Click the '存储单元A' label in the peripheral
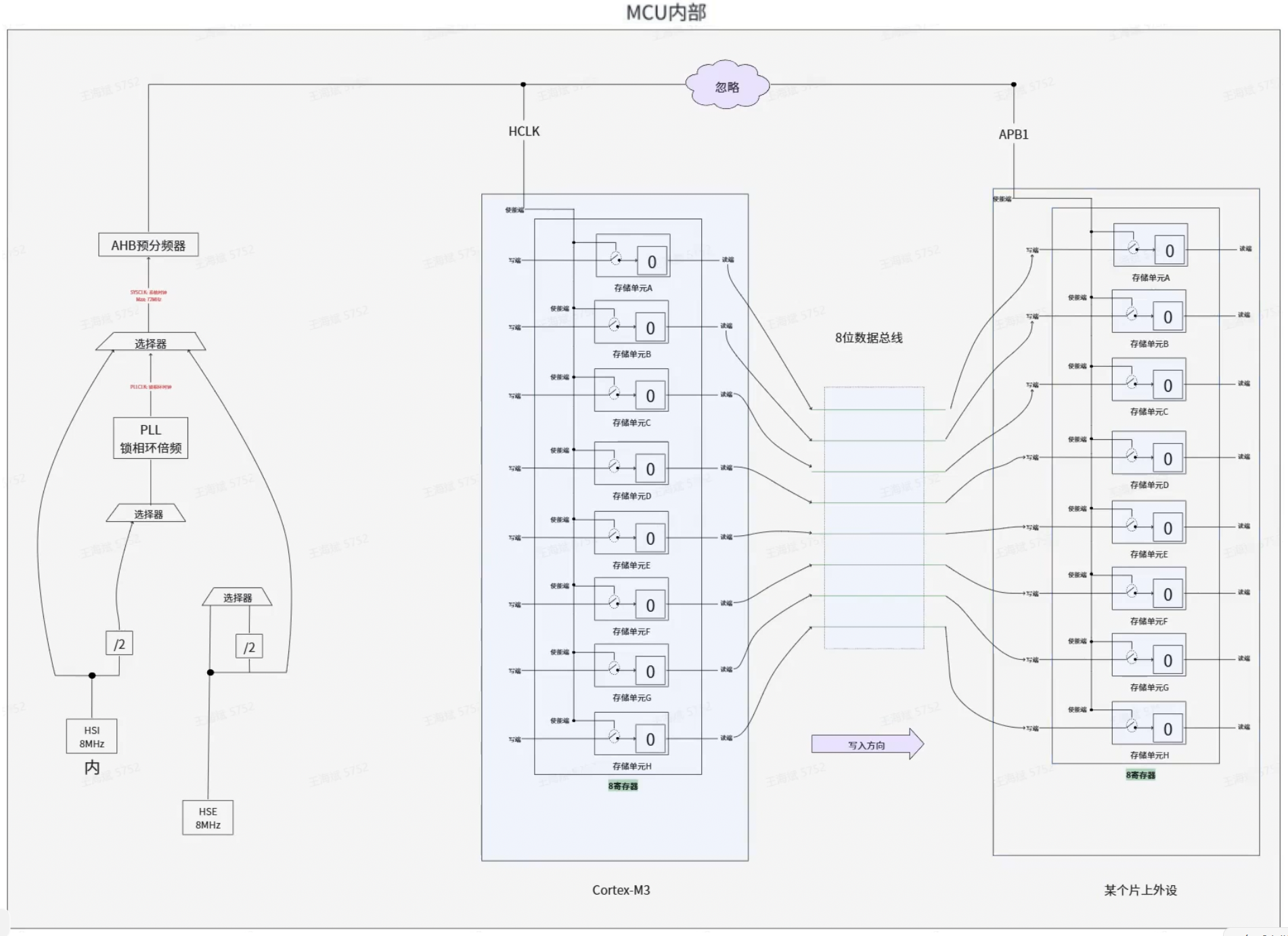The height and width of the screenshot is (936, 1288). [x=1151, y=277]
